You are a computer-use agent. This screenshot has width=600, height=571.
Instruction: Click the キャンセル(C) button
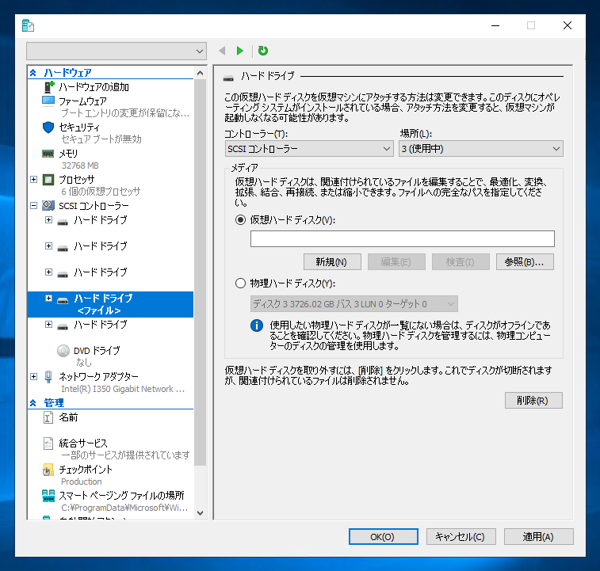point(461,537)
